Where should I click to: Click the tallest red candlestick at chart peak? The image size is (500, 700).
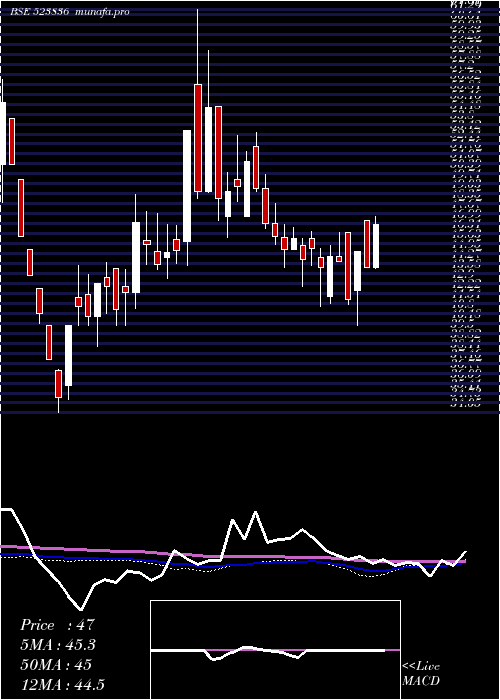pyautogui.click(x=198, y=138)
